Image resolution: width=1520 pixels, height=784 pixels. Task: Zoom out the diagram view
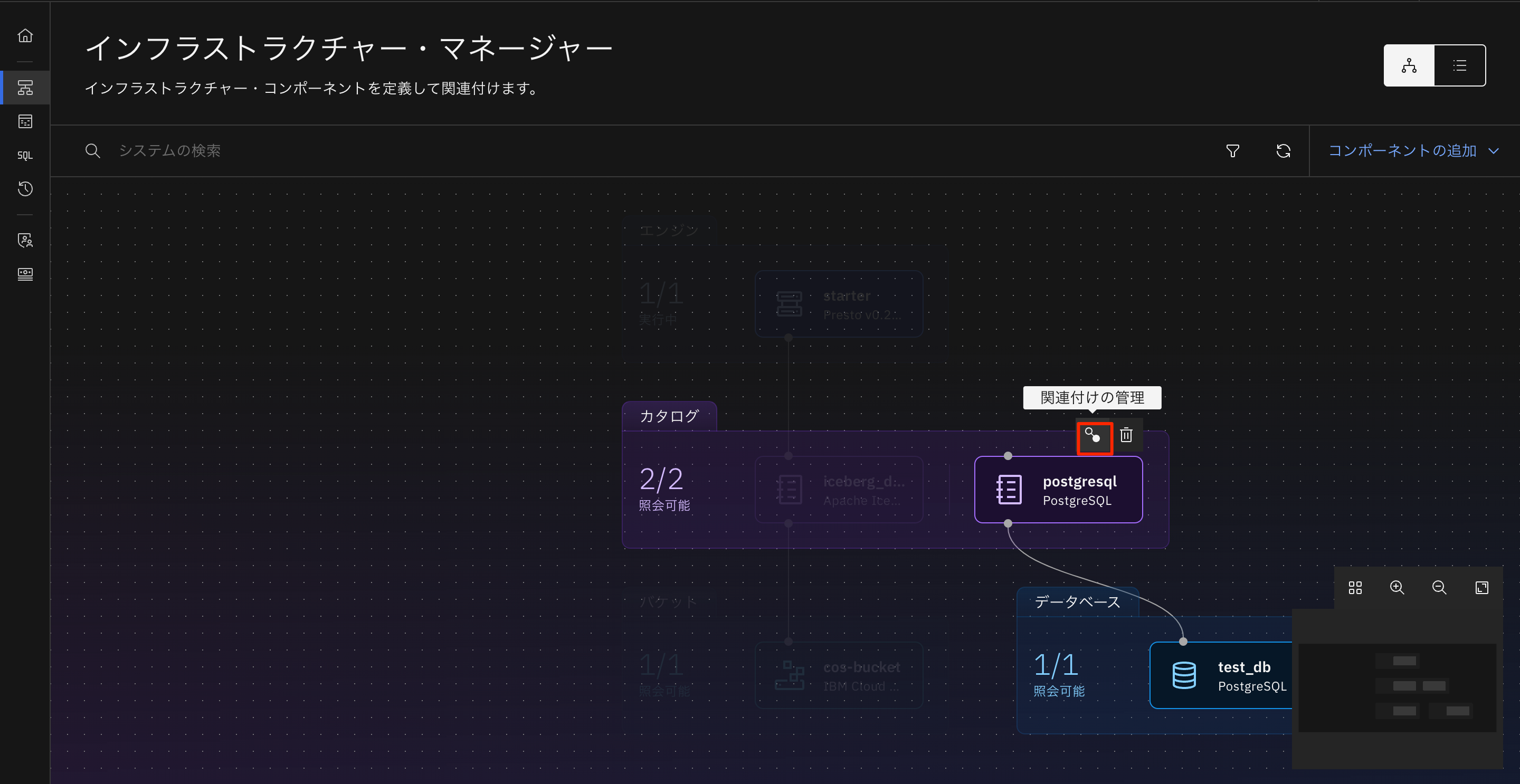pyautogui.click(x=1439, y=587)
